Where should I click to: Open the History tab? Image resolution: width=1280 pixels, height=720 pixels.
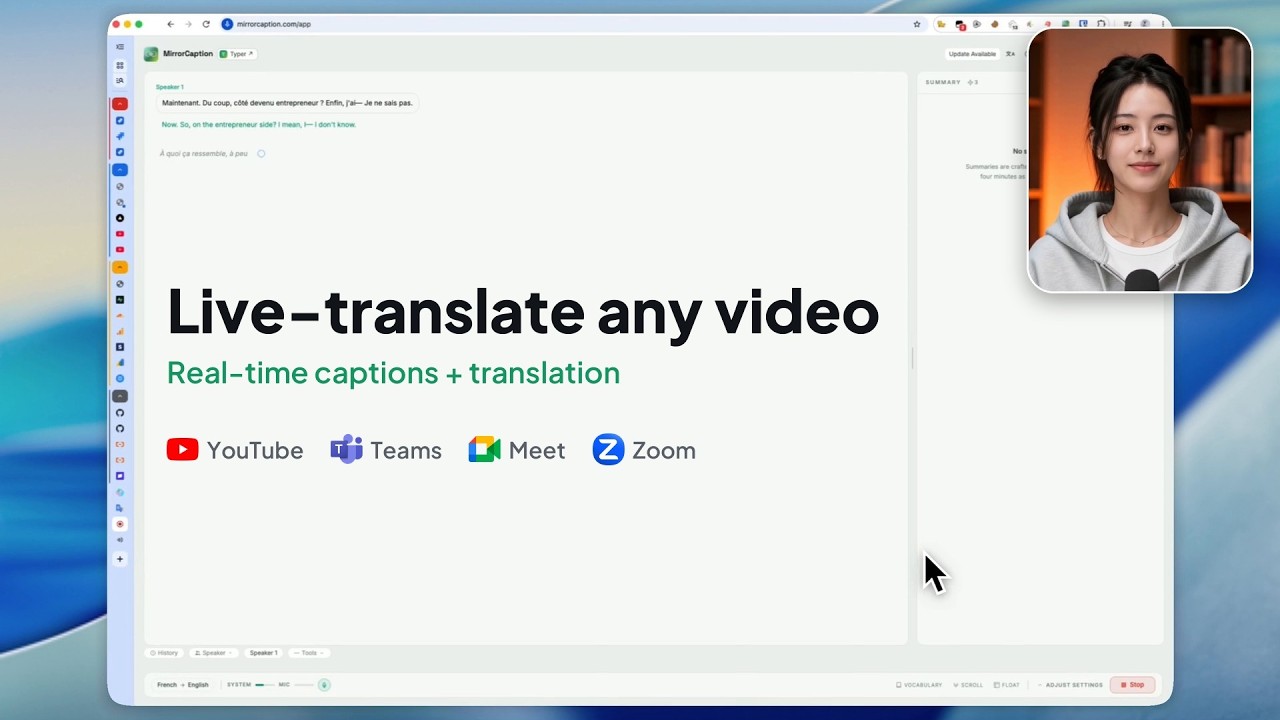(x=164, y=653)
